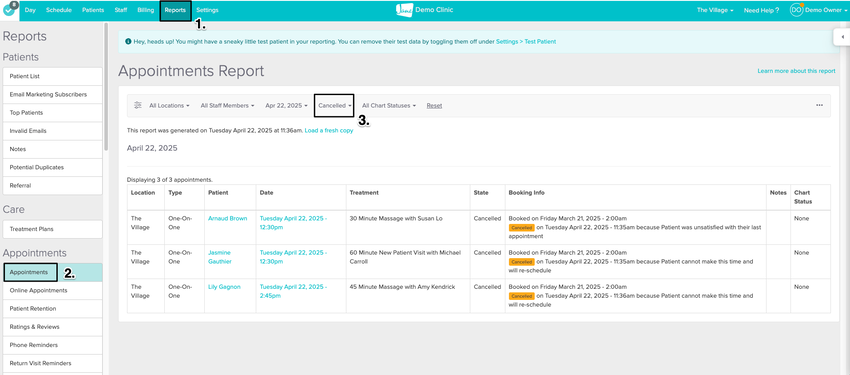Open the three-dot more options menu
Viewport: 850px width, 375px height.
[x=819, y=105]
